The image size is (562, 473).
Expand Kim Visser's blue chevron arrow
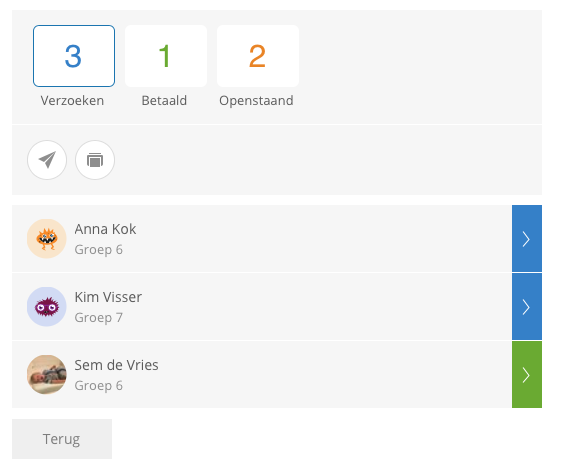[x=527, y=307]
